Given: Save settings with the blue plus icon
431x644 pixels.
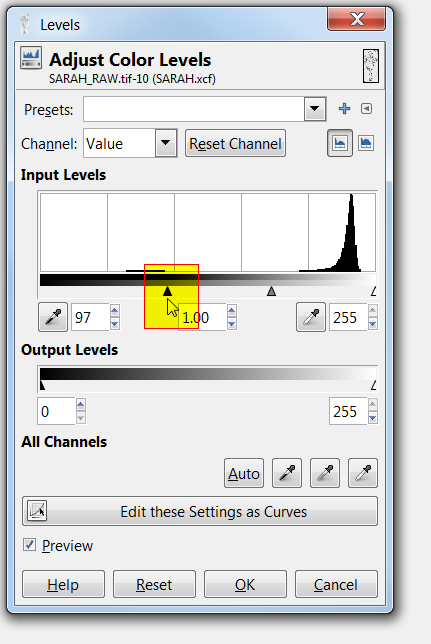Looking at the screenshot, I should (344, 109).
